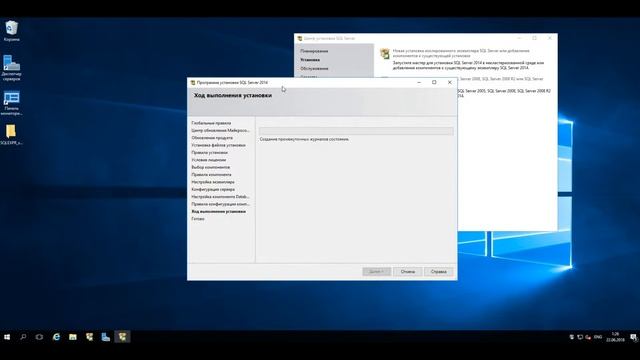
Task: Select the Настройка компонента Database step
Action: tap(220, 197)
